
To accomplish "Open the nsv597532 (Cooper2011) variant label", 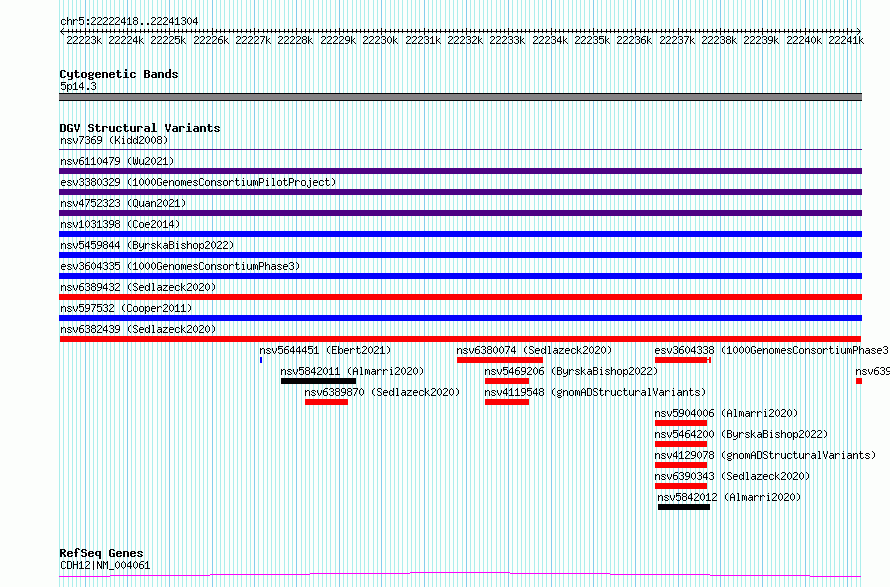I will (126, 308).
